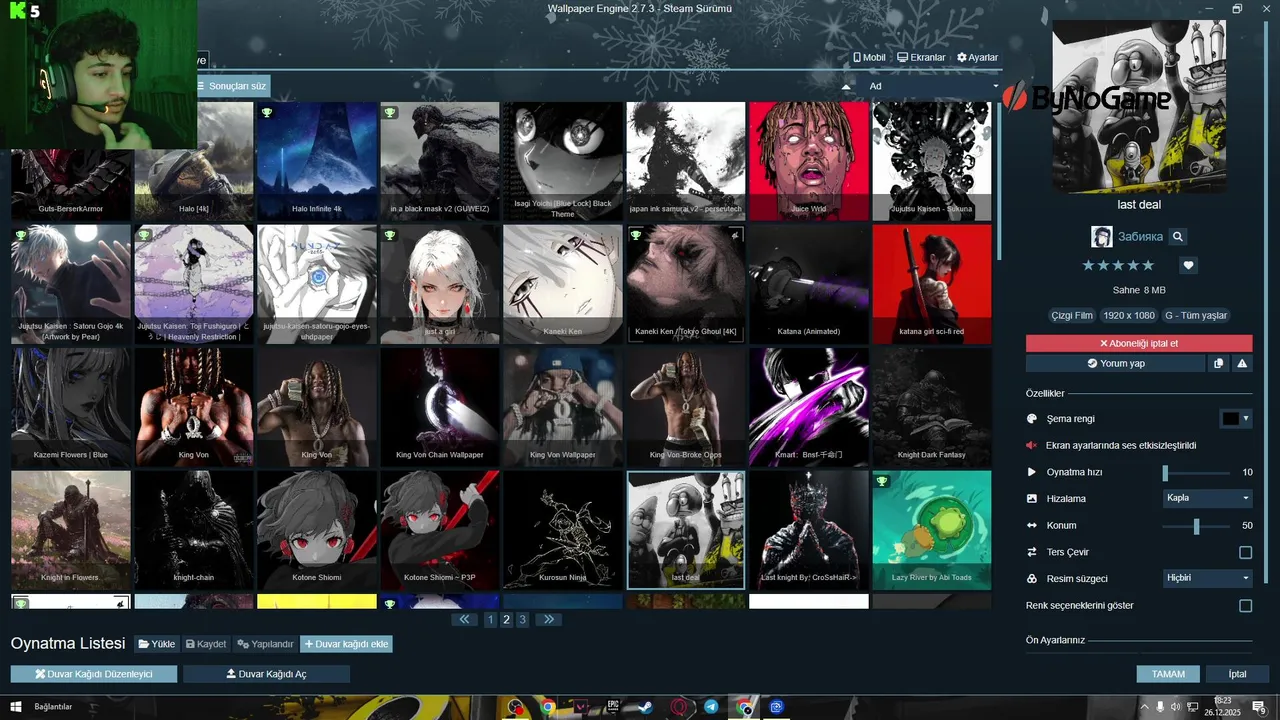Toggle the Ters Çevir checkbox
1280x720 pixels.
[1245, 552]
